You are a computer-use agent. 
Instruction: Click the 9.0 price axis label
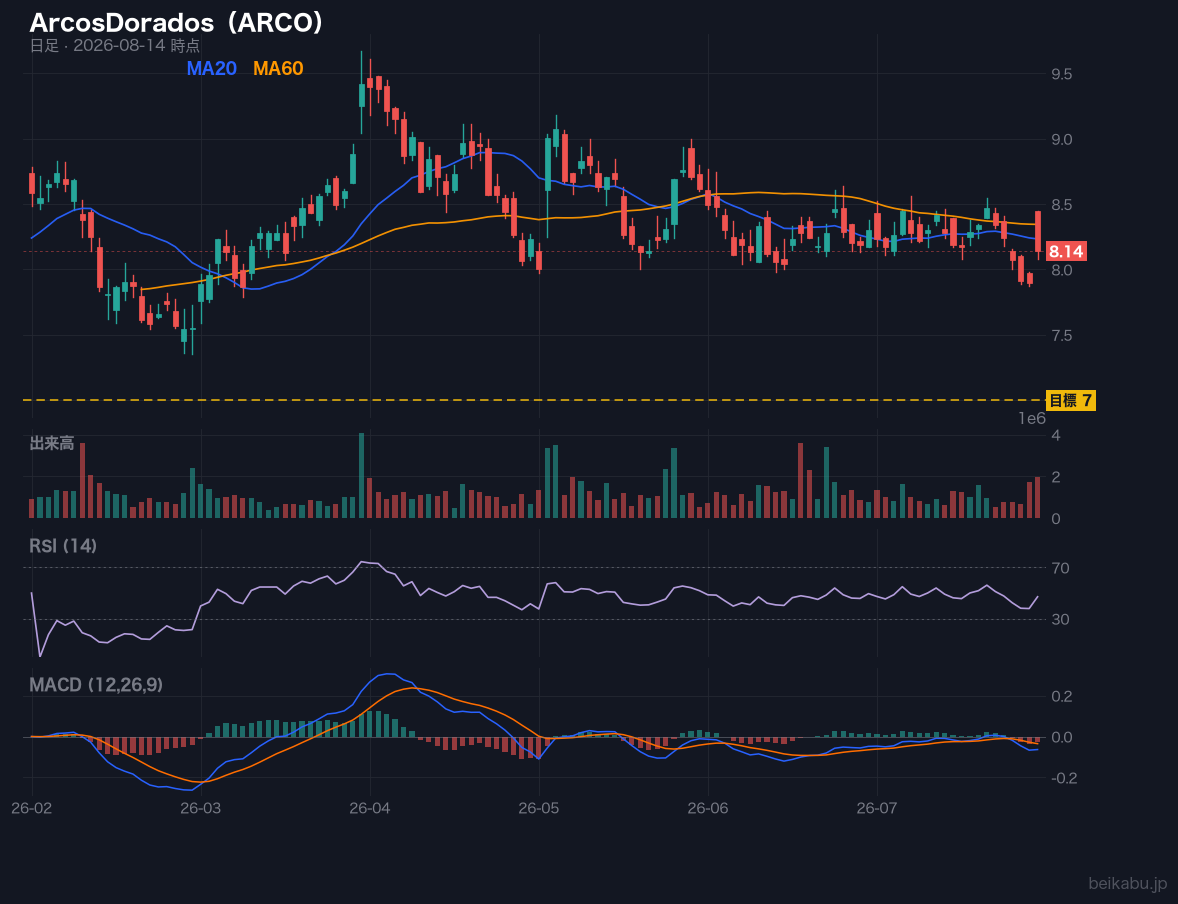click(1062, 140)
